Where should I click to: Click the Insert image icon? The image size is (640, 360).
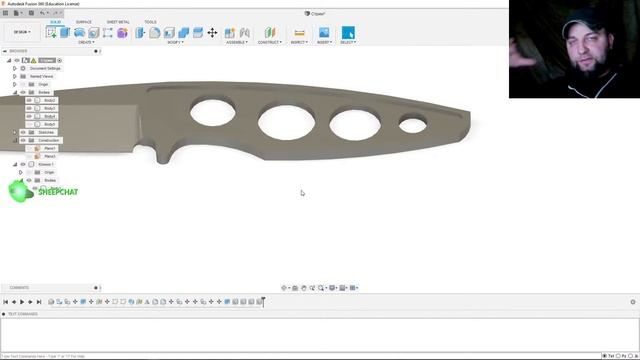pos(324,33)
